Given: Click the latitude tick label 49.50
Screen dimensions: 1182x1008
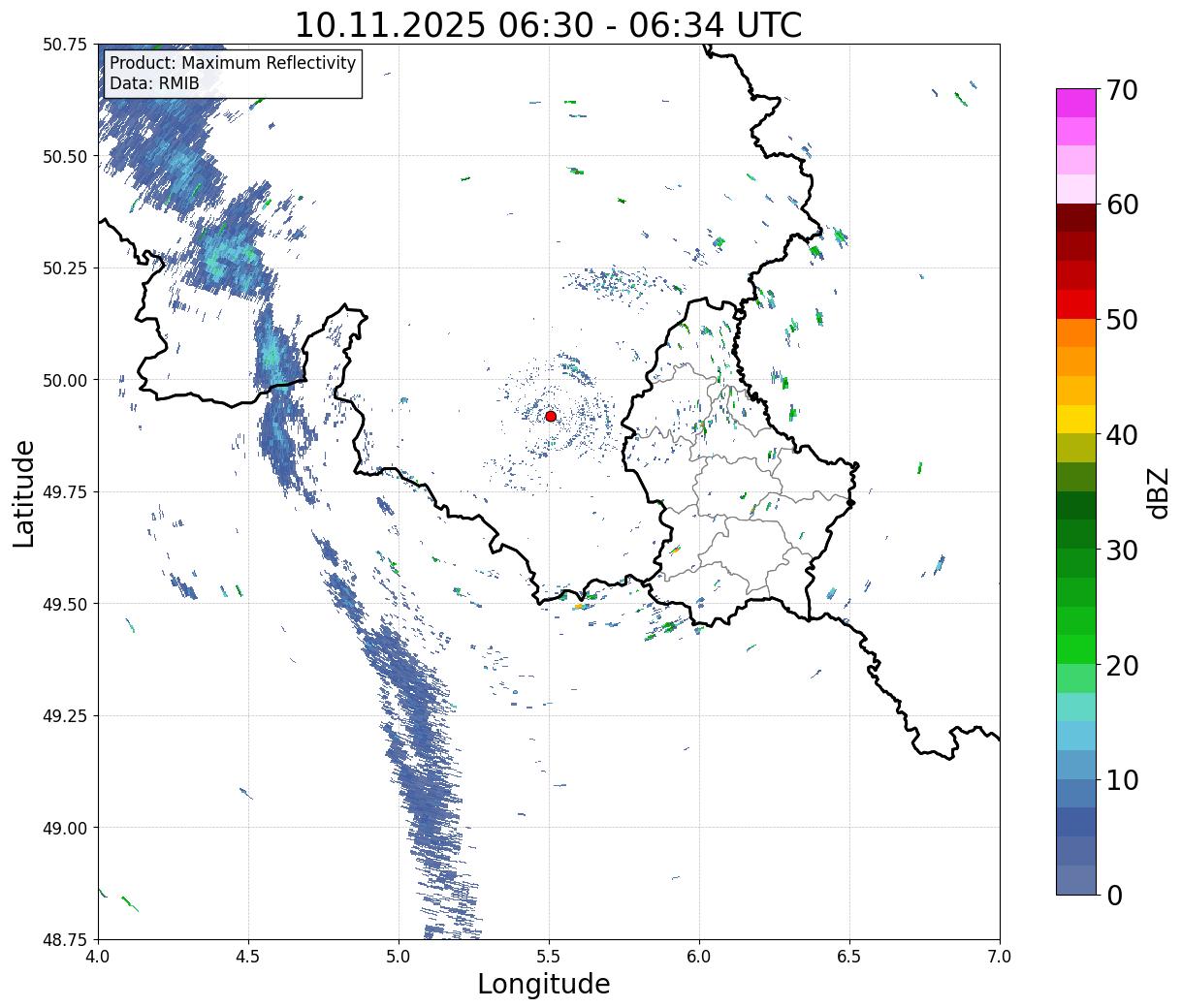Looking at the screenshot, I should point(66,604).
